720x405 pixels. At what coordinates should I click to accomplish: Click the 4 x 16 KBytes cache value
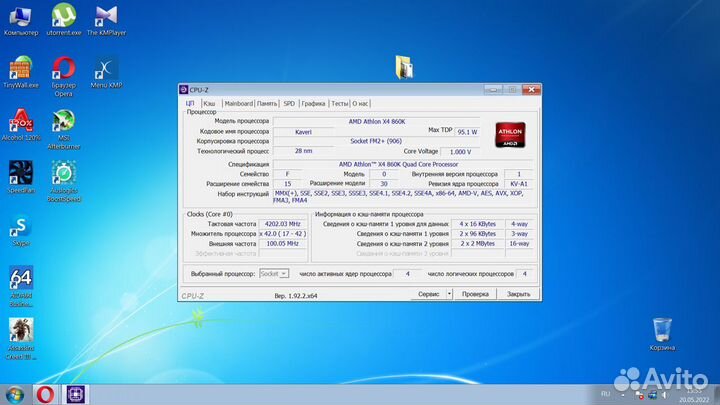coord(478,224)
